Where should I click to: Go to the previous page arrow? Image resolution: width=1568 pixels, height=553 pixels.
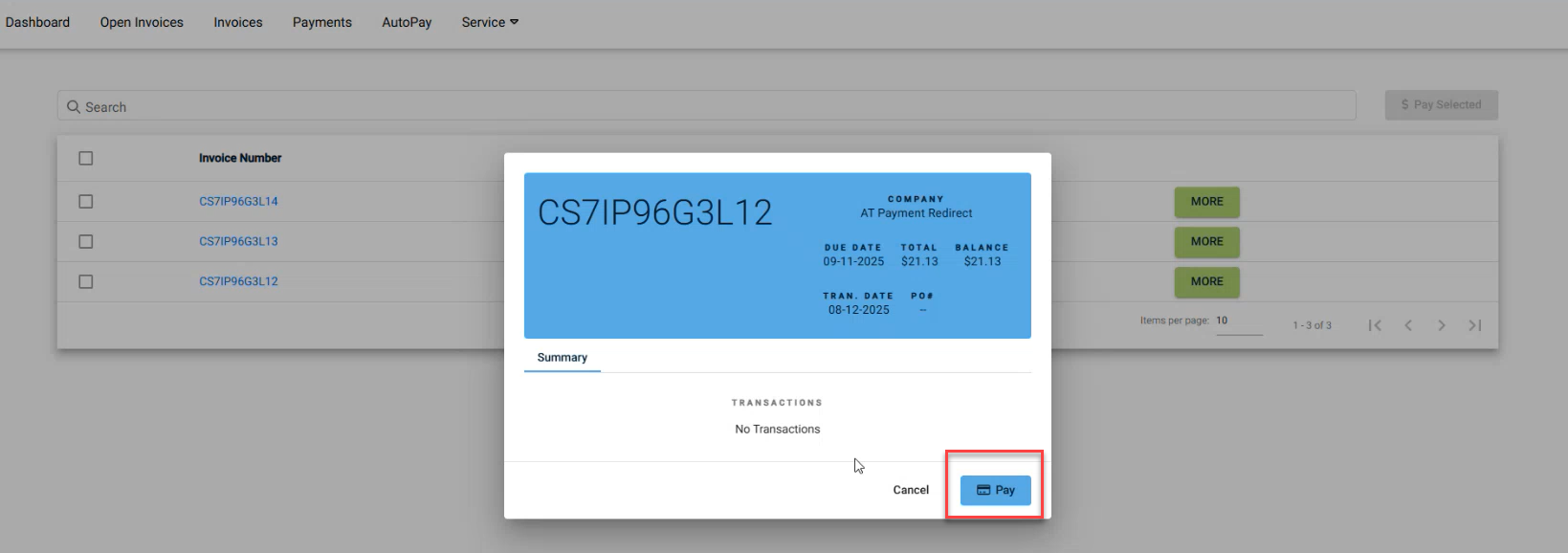click(1408, 325)
